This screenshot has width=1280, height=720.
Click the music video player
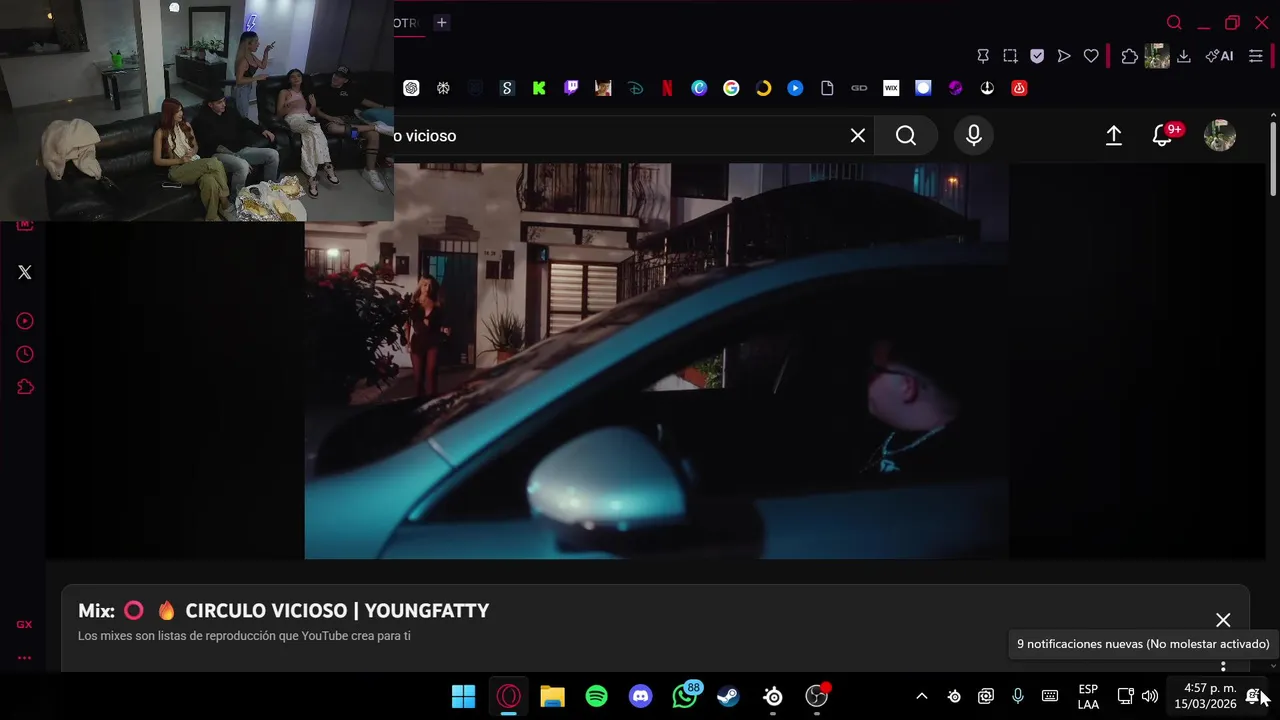tap(657, 361)
